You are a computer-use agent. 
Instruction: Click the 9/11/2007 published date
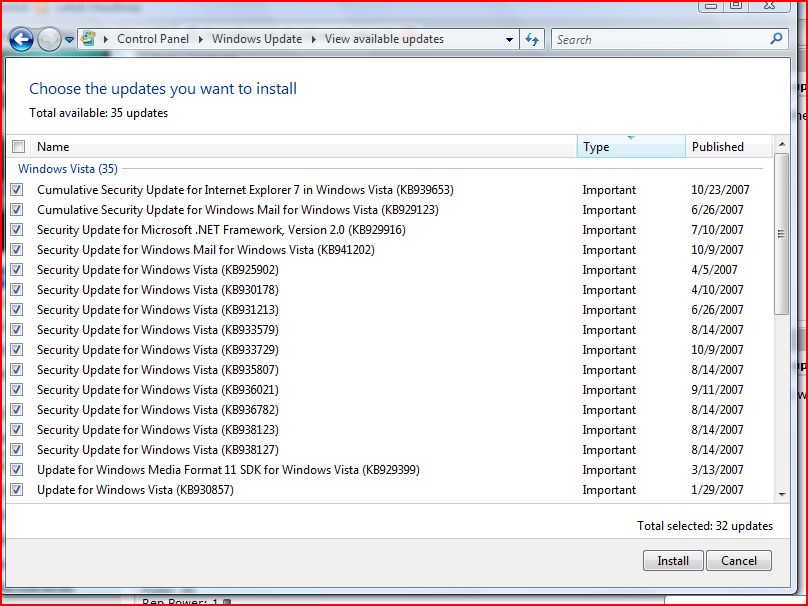(717, 390)
